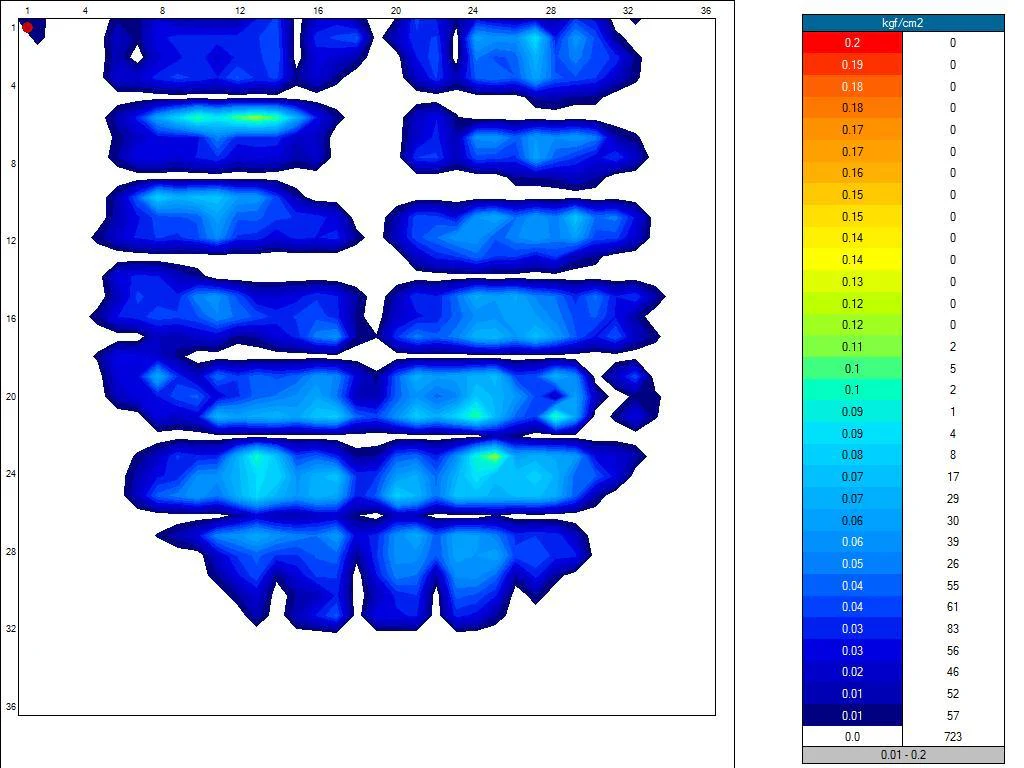Pick the 0.13 yellow-green legend swatch
1024x768 pixels.
pyautogui.click(x=852, y=282)
